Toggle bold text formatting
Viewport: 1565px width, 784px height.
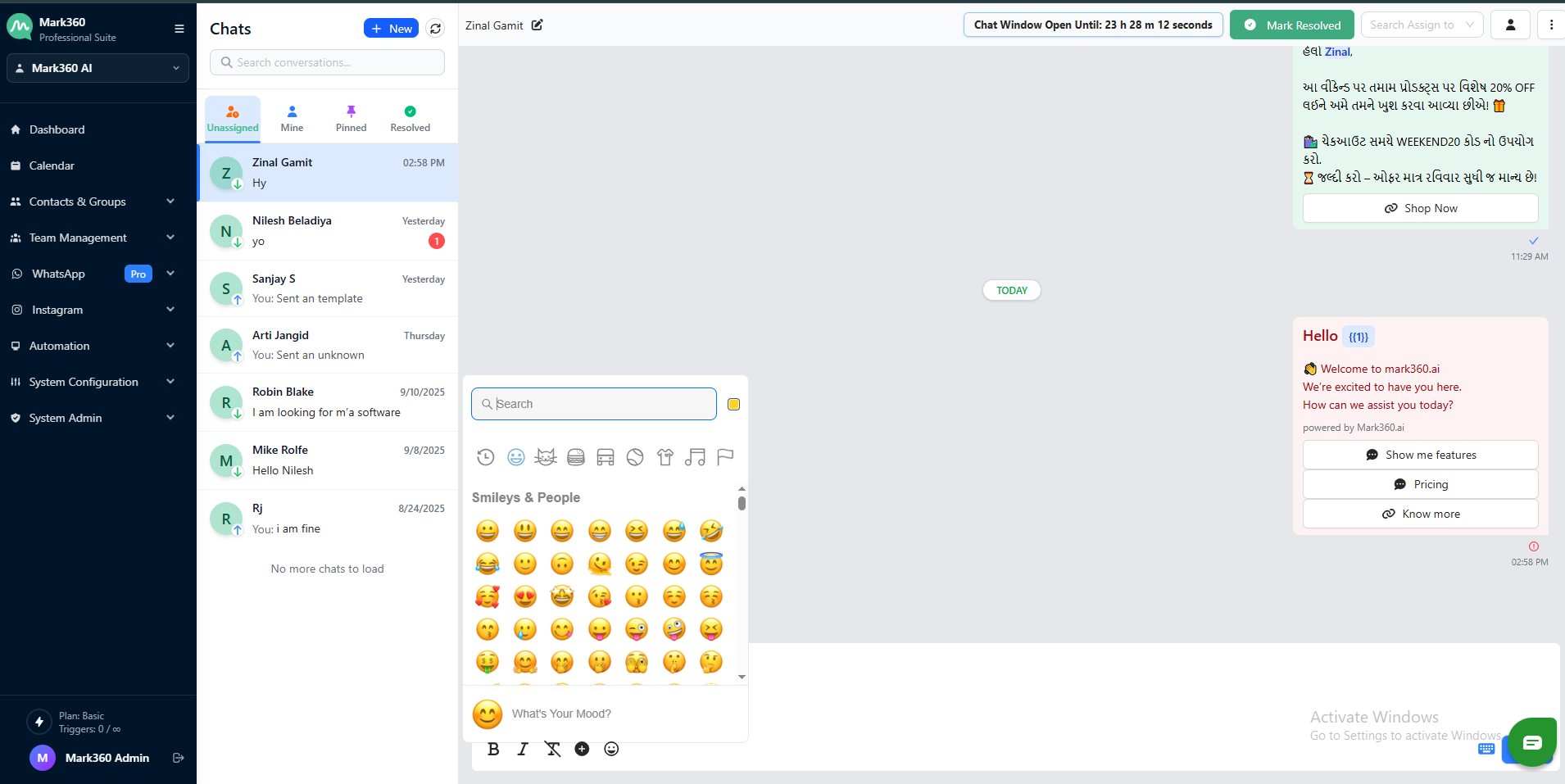493,749
